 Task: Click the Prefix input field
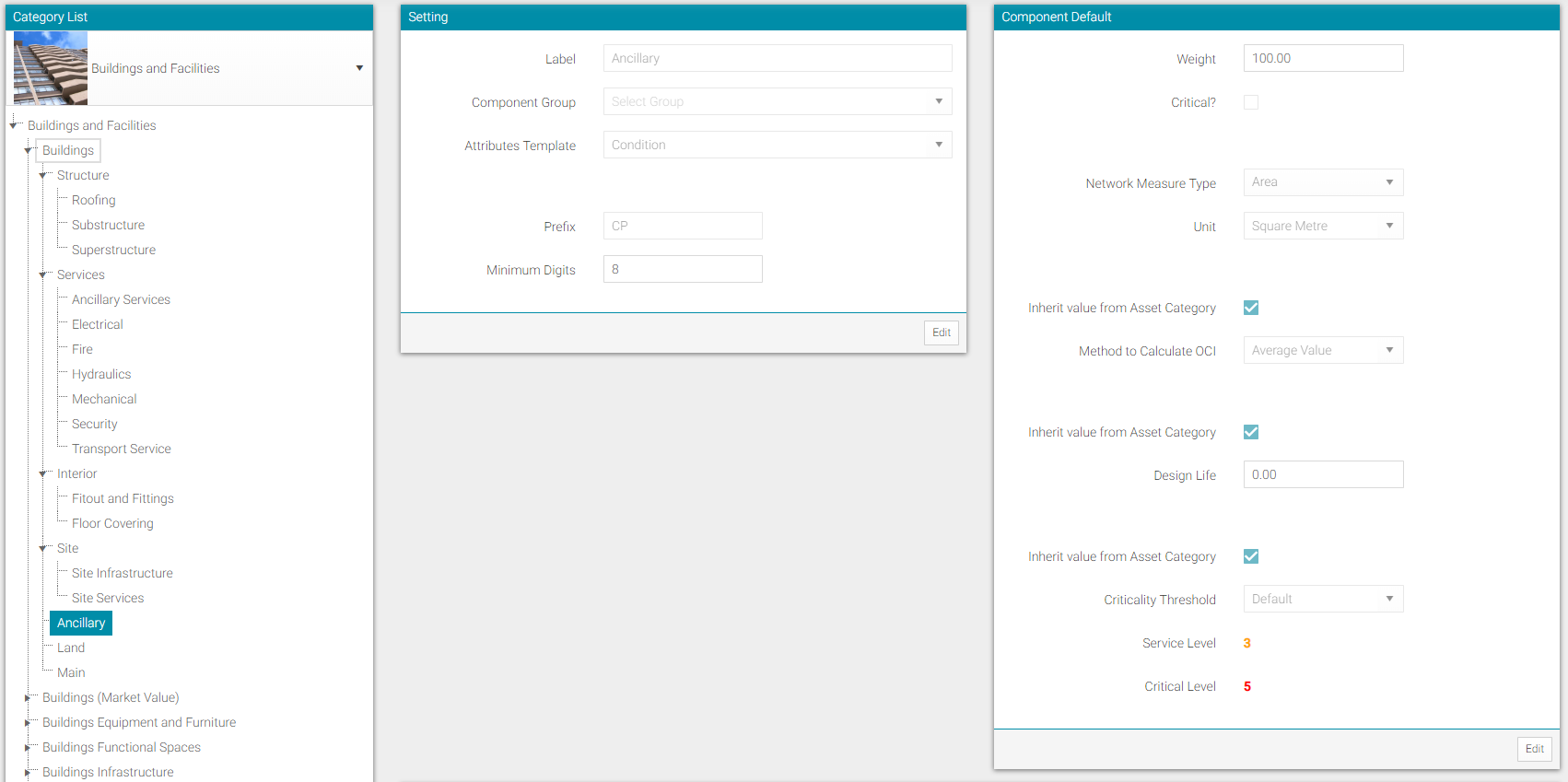[x=683, y=226]
